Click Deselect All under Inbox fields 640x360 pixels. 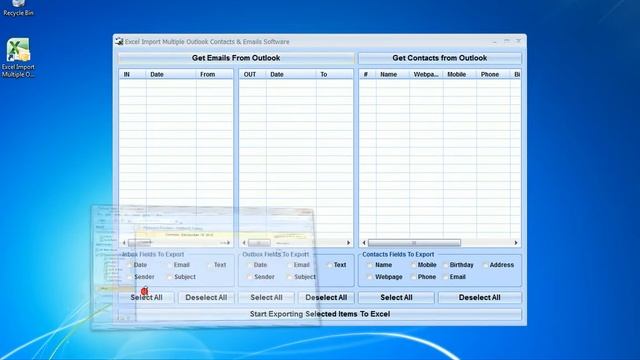[206, 298]
